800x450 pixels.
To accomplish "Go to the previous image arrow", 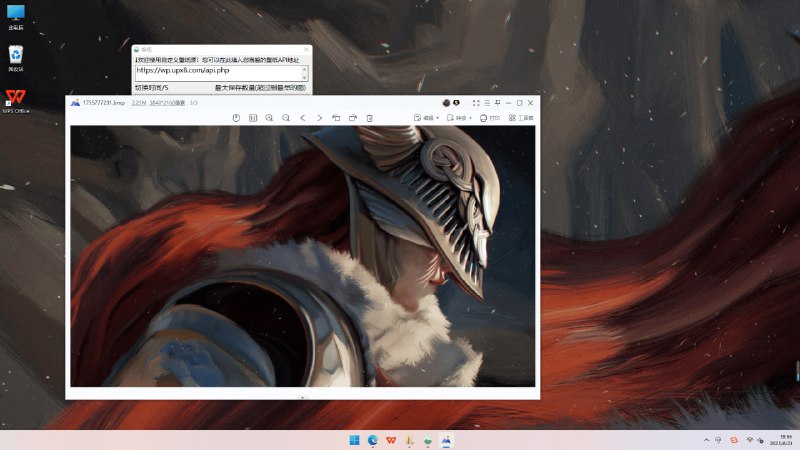I will [x=303, y=118].
